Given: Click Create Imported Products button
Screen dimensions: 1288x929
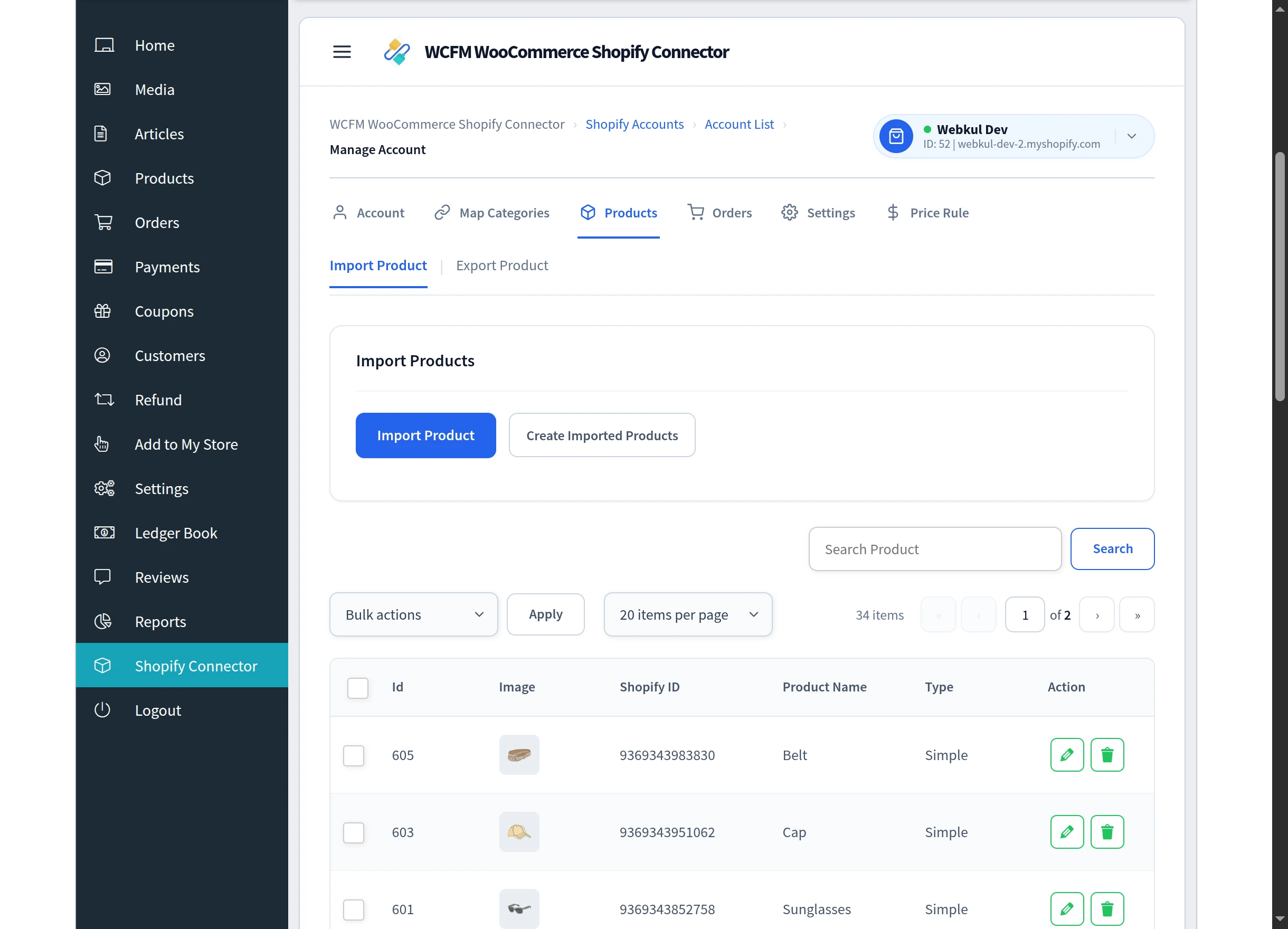Looking at the screenshot, I should click(x=602, y=435).
